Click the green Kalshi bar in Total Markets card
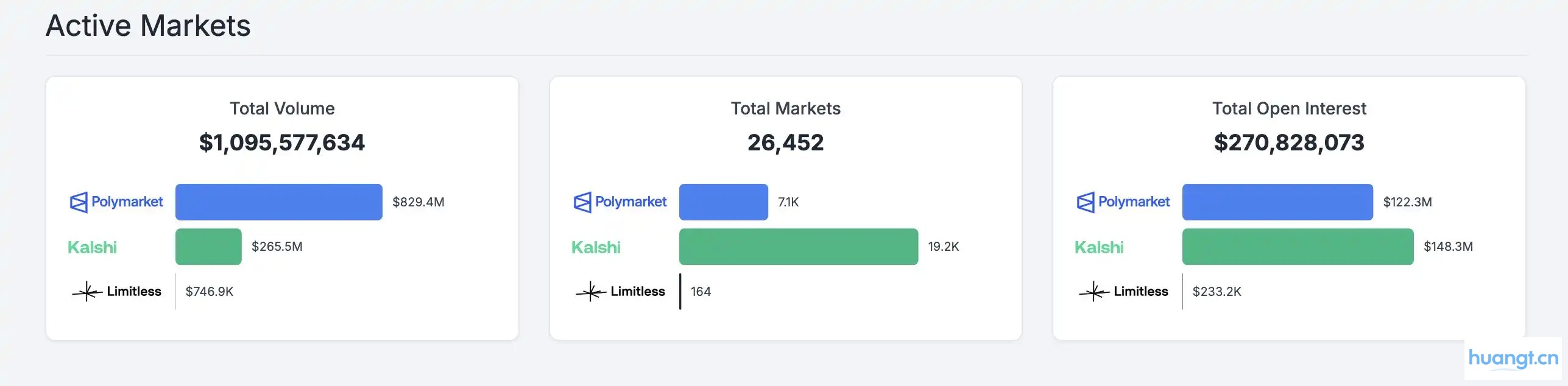 pyautogui.click(x=798, y=247)
